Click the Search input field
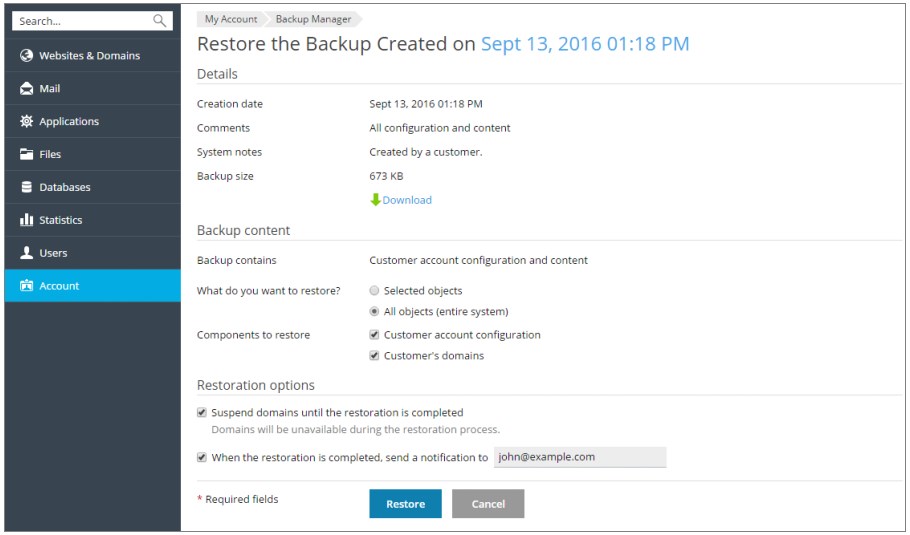This screenshot has width=910, height=535. click(x=92, y=21)
